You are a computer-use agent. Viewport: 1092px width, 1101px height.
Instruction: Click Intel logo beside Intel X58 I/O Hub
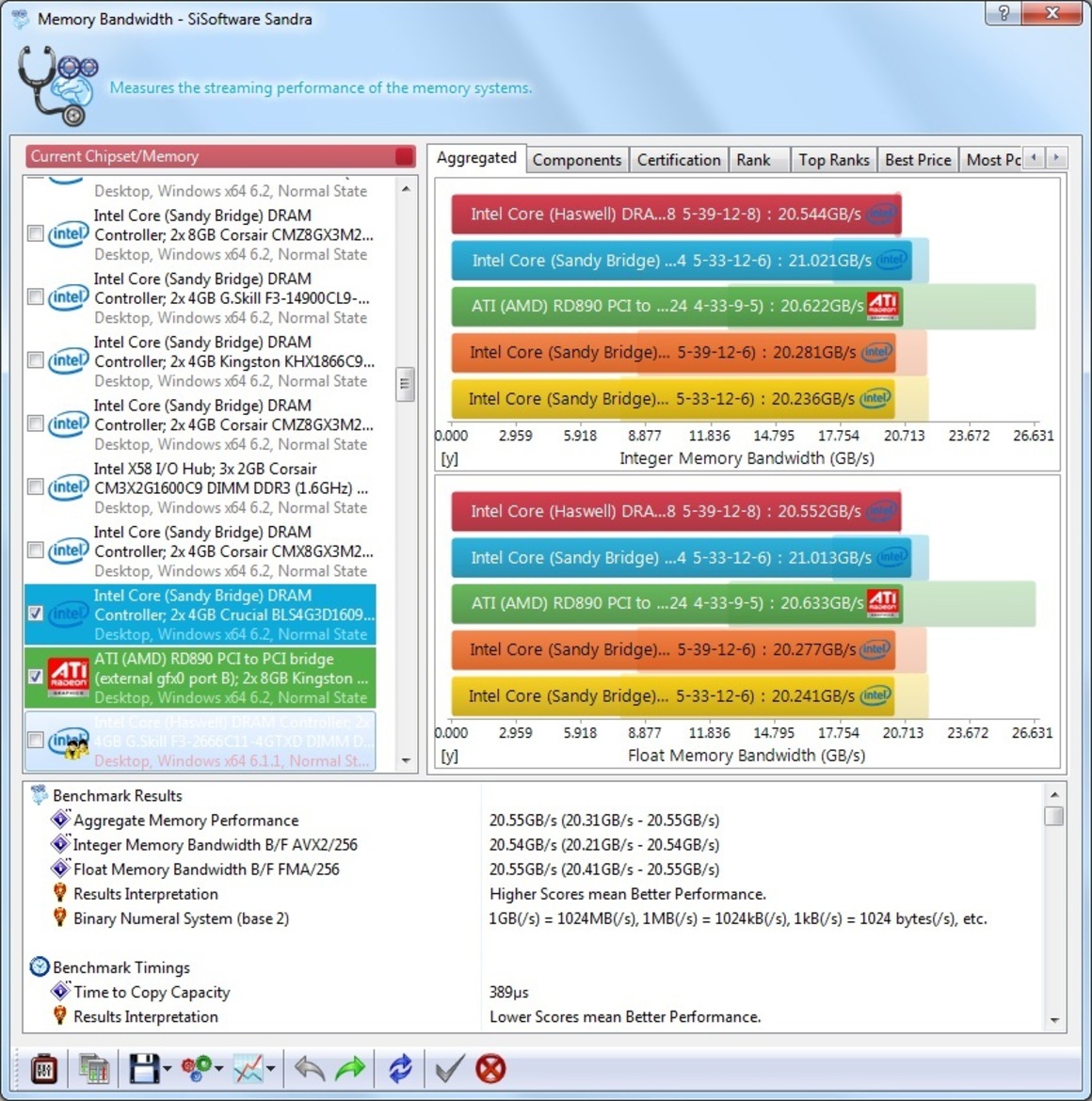click(x=68, y=487)
